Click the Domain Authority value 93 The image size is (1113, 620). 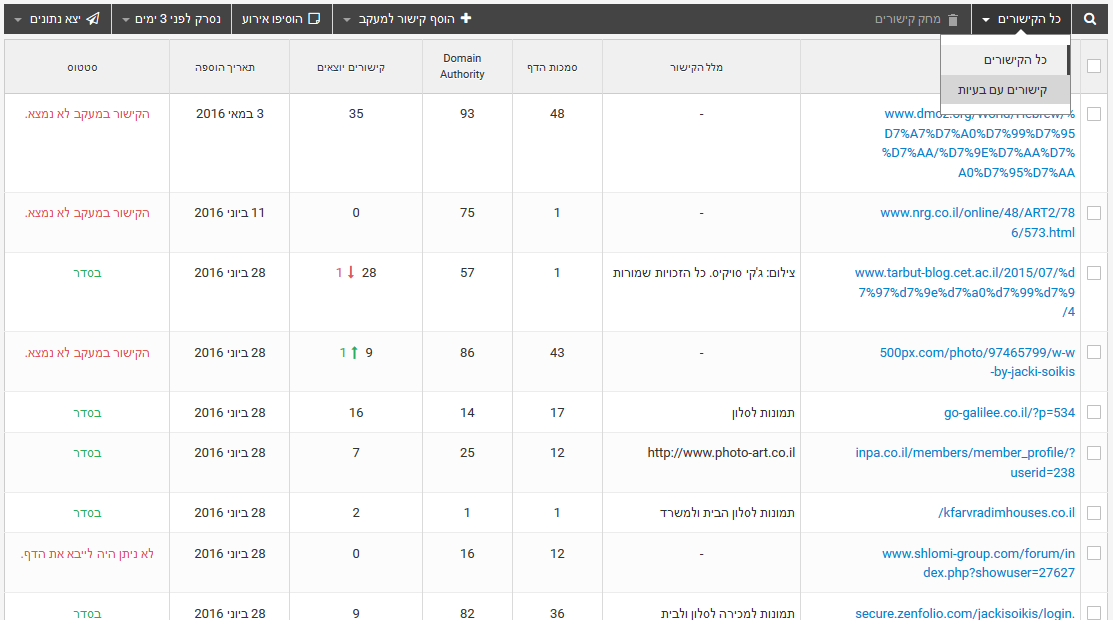[x=467, y=114]
